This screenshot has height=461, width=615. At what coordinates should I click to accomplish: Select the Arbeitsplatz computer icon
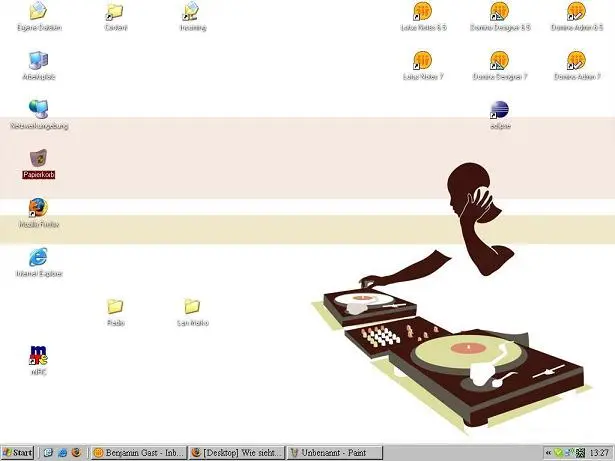pos(39,61)
